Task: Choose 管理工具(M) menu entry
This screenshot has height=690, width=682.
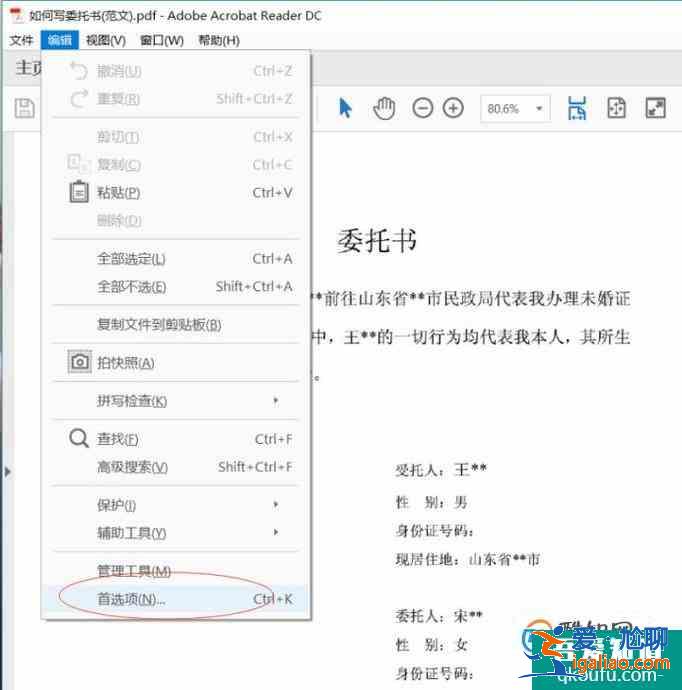Action: pyautogui.click(x=176, y=571)
